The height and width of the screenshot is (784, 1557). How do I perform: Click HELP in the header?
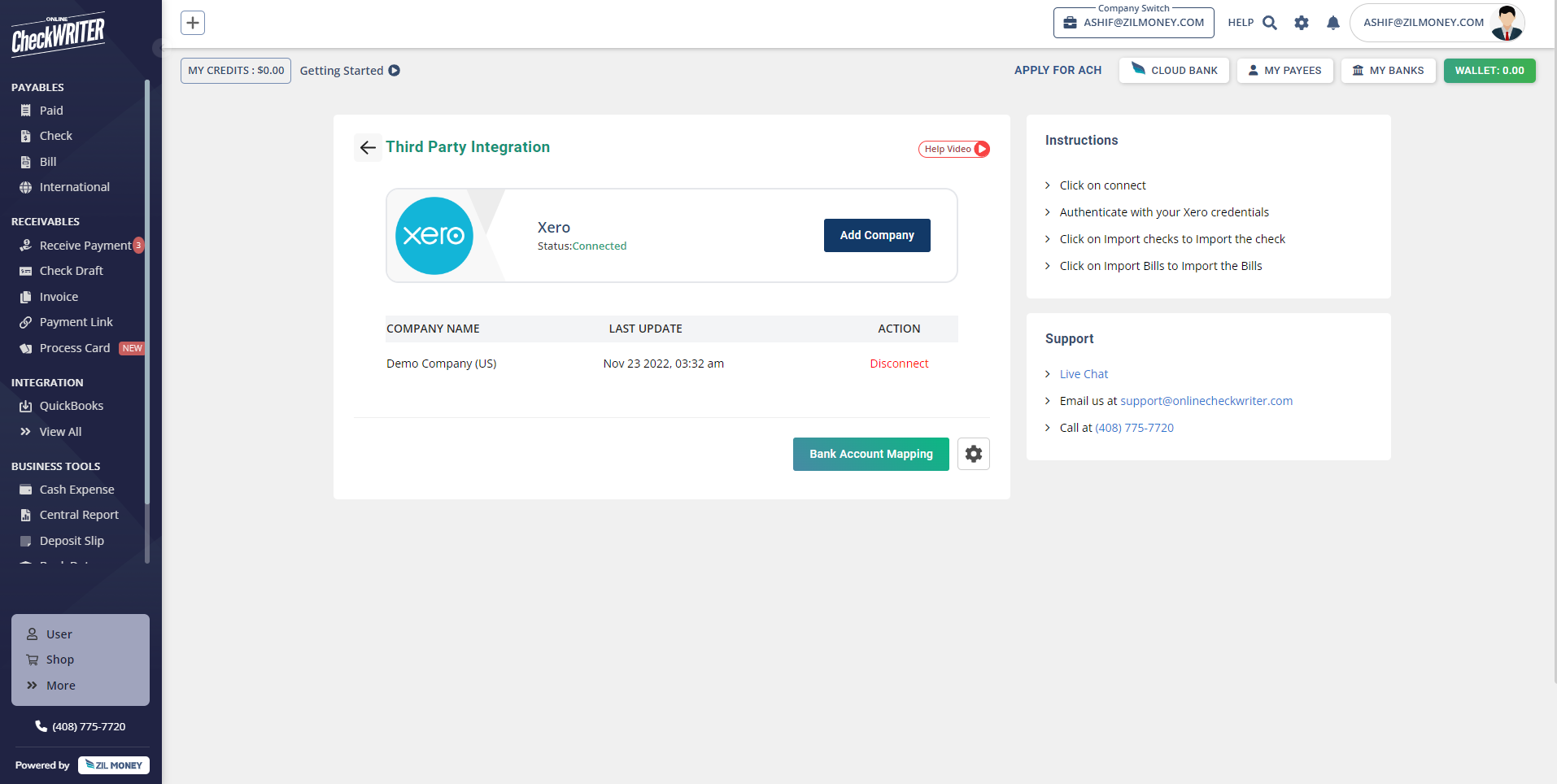[1241, 23]
